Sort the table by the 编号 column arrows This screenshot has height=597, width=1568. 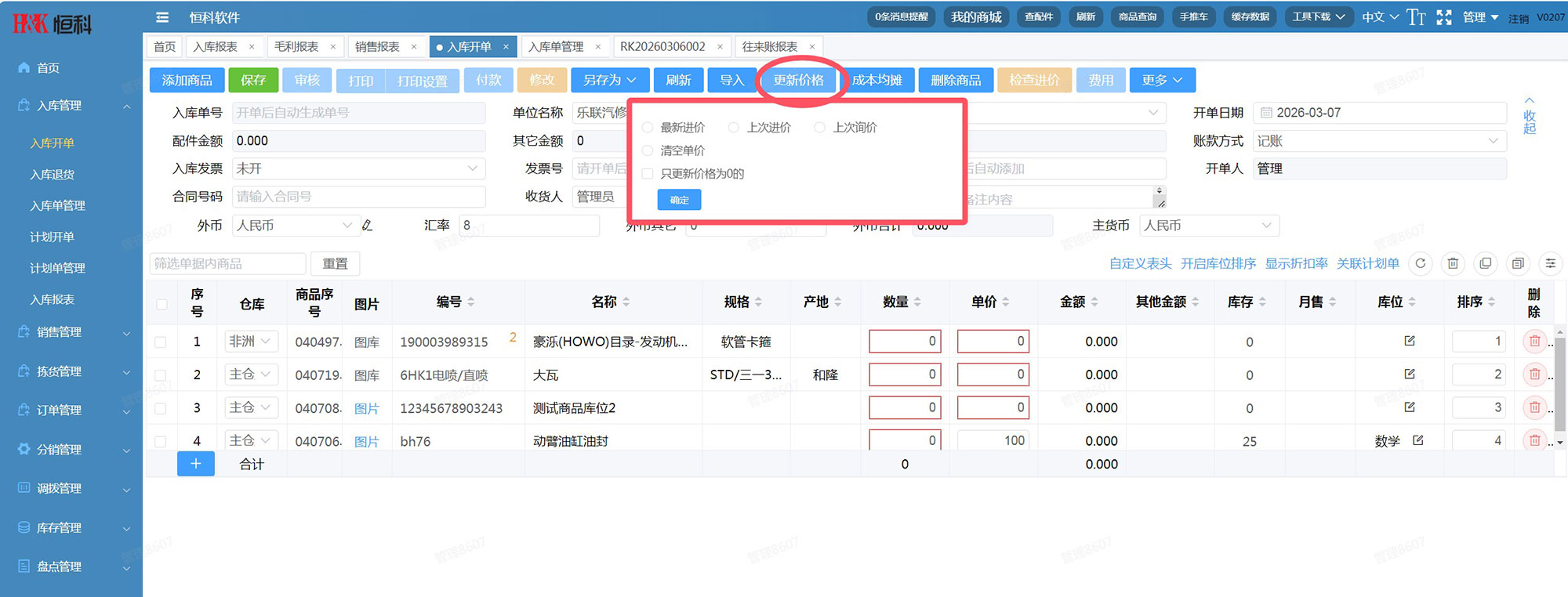(x=471, y=302)
